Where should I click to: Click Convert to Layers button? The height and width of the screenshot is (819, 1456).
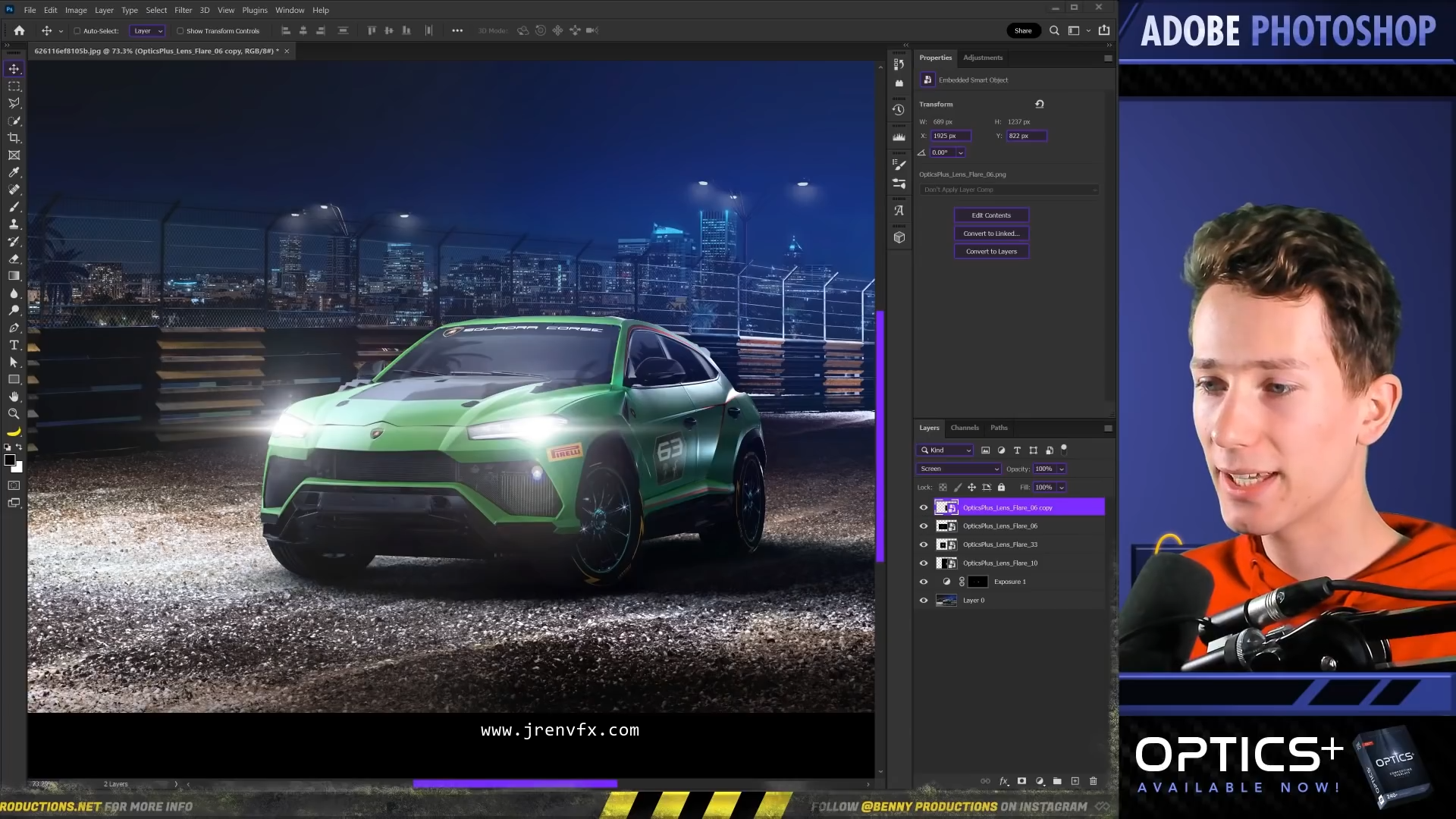click(991, 252)
